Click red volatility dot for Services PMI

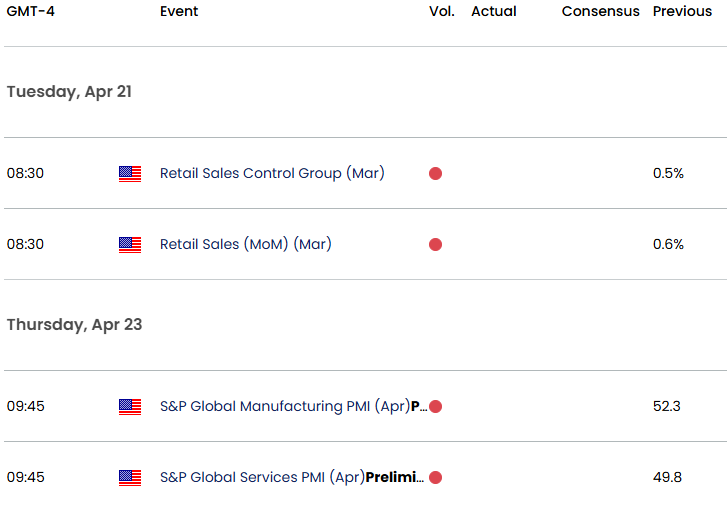435,477
